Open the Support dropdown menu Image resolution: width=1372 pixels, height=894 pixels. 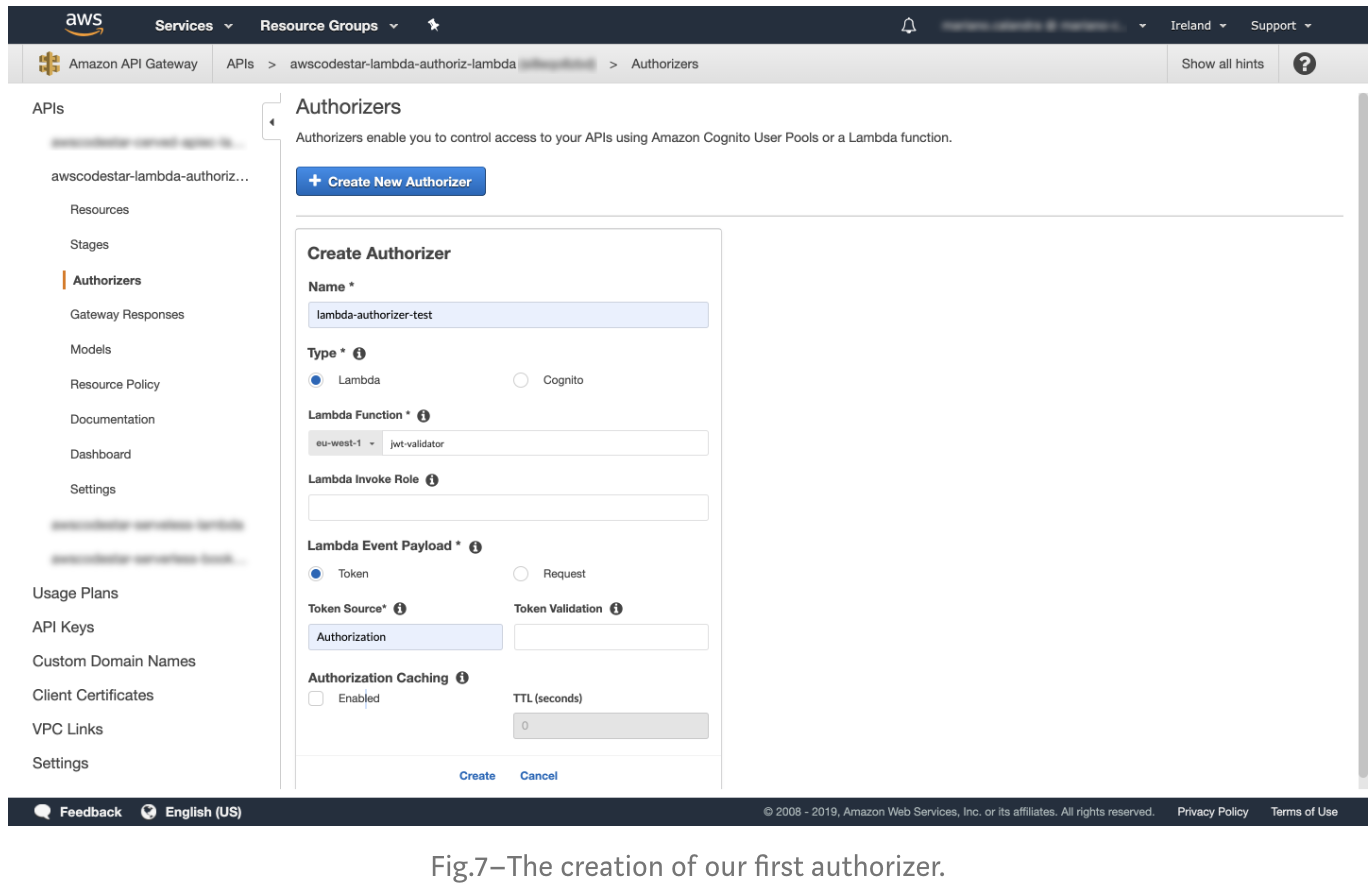pyautogui.click(x=1281, y=26)
